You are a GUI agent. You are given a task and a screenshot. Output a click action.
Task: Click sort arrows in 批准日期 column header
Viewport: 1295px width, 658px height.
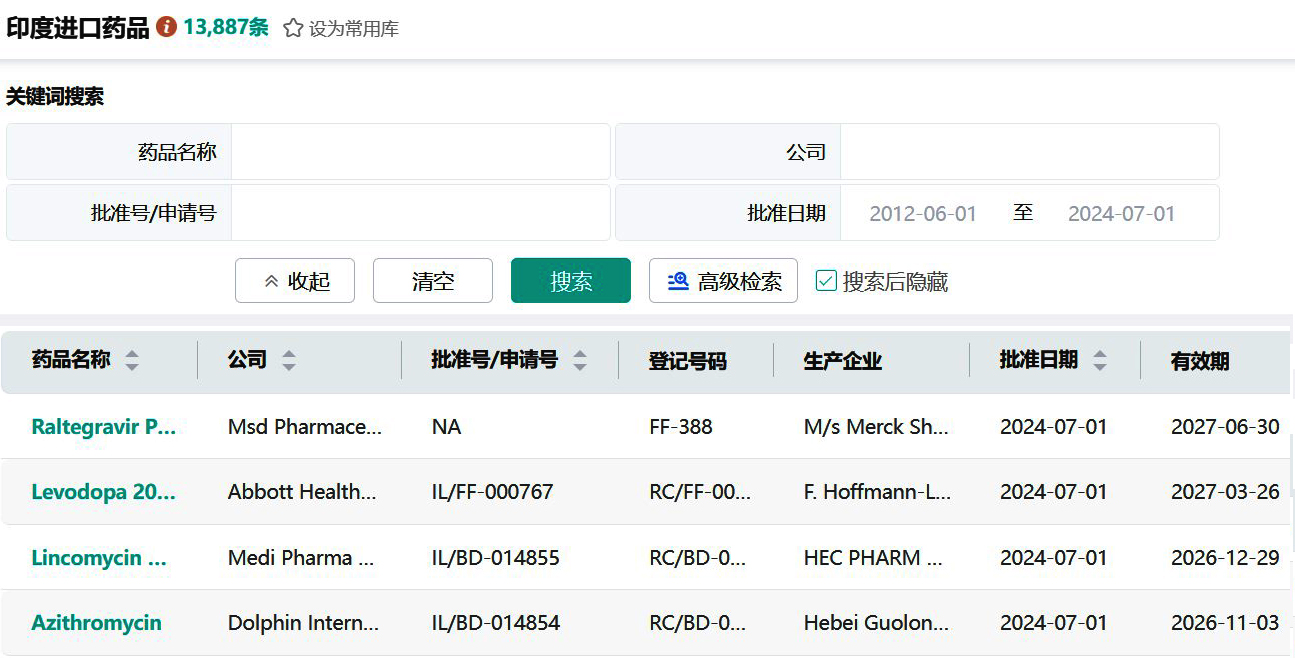pyautogui.click(x=1100, y=361)
